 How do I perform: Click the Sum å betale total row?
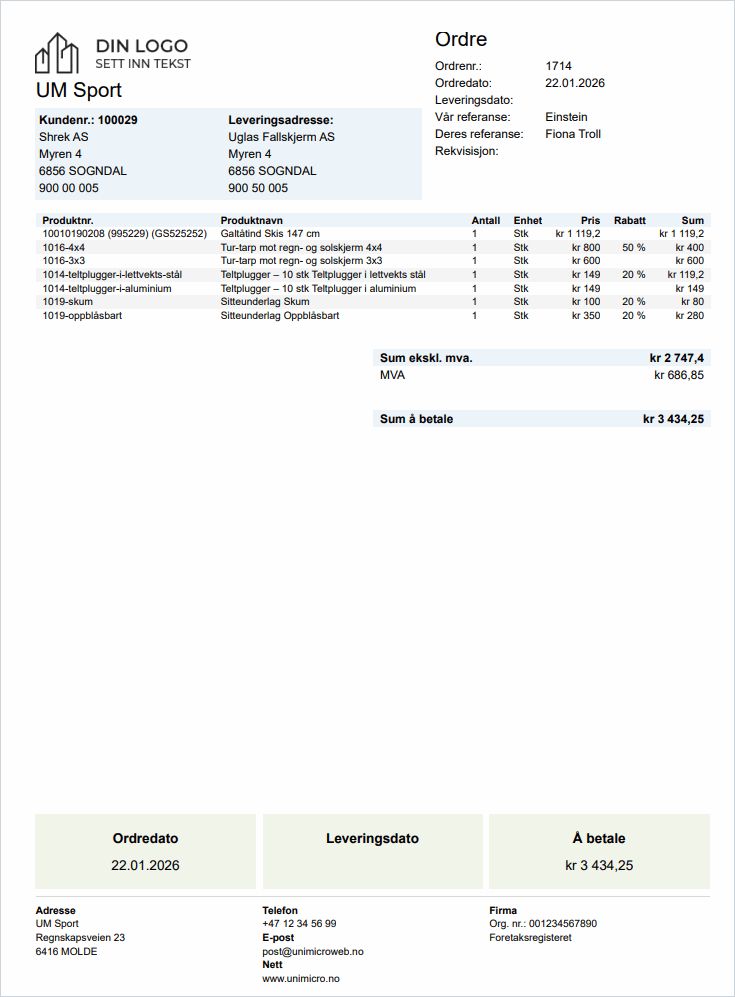coord(541,419)
